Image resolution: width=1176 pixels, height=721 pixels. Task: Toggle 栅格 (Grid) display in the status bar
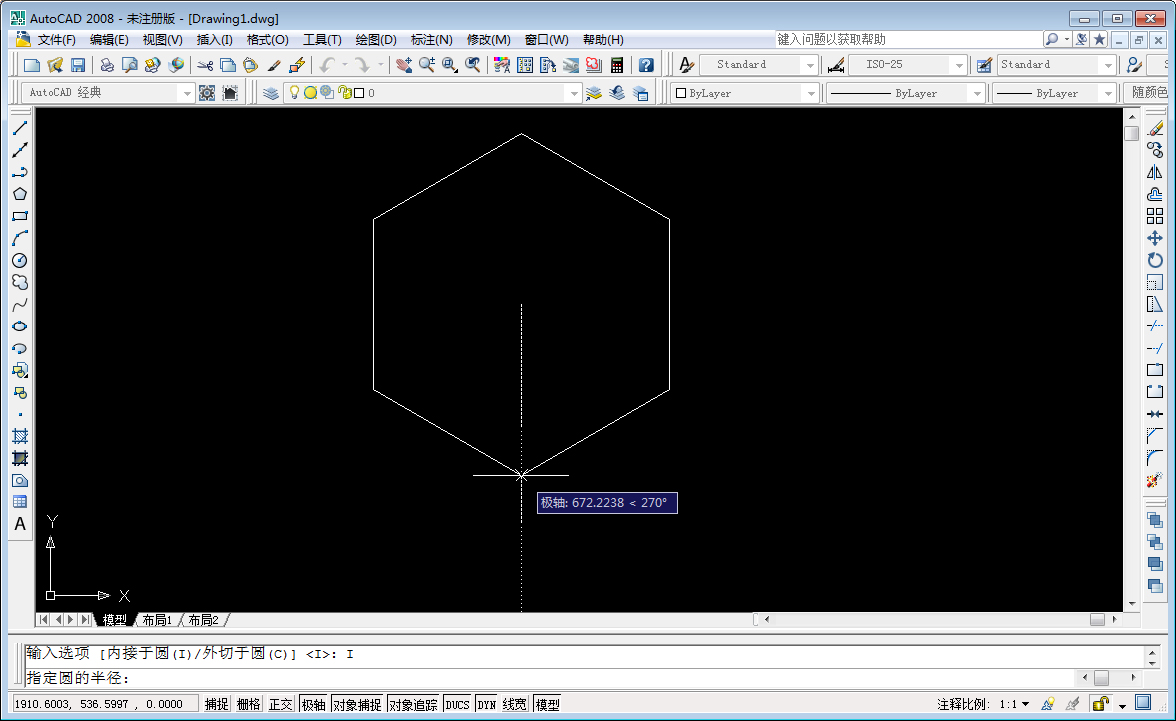249,705
